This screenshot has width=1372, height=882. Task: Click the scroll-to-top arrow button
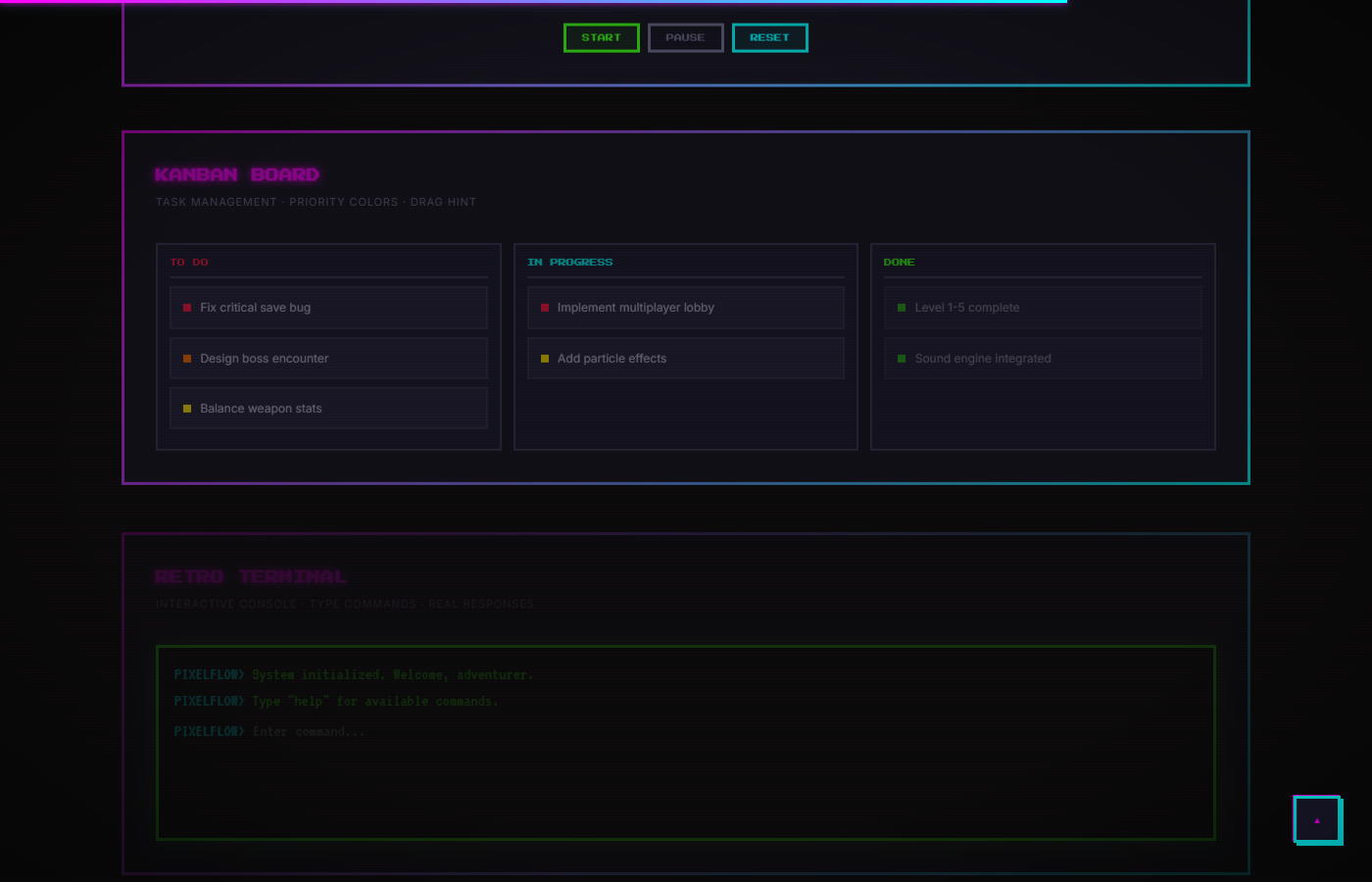pyautogui.click(x=1317, y=820)
